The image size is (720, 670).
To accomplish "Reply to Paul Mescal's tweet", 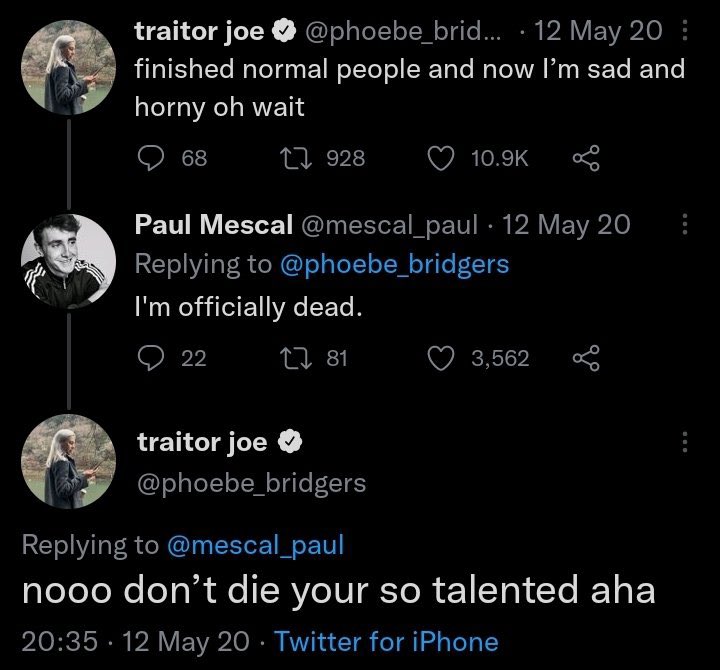I will point(149,357).
